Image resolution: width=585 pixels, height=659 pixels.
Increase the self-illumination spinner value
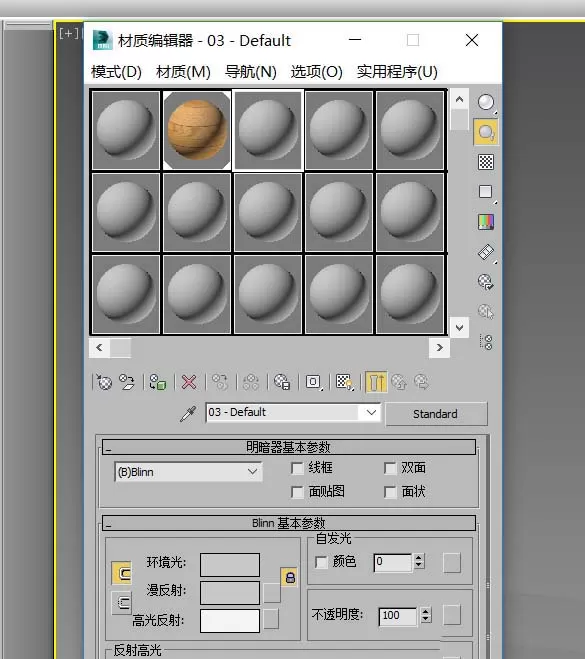419,558
